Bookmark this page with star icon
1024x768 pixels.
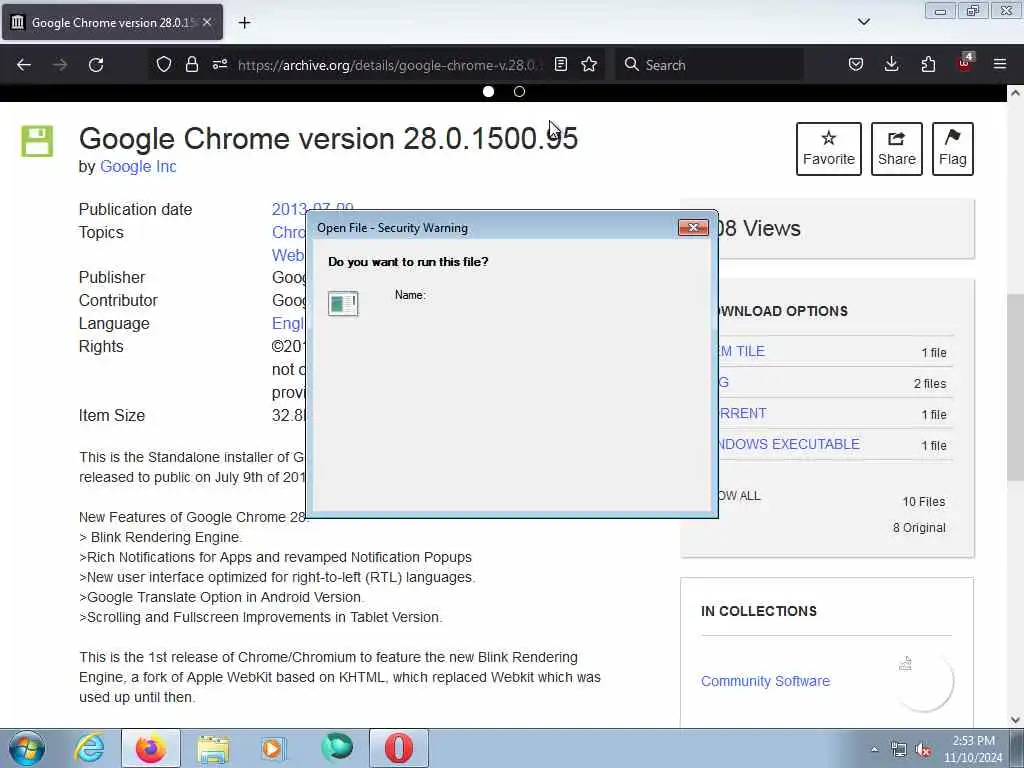(589, 64)
